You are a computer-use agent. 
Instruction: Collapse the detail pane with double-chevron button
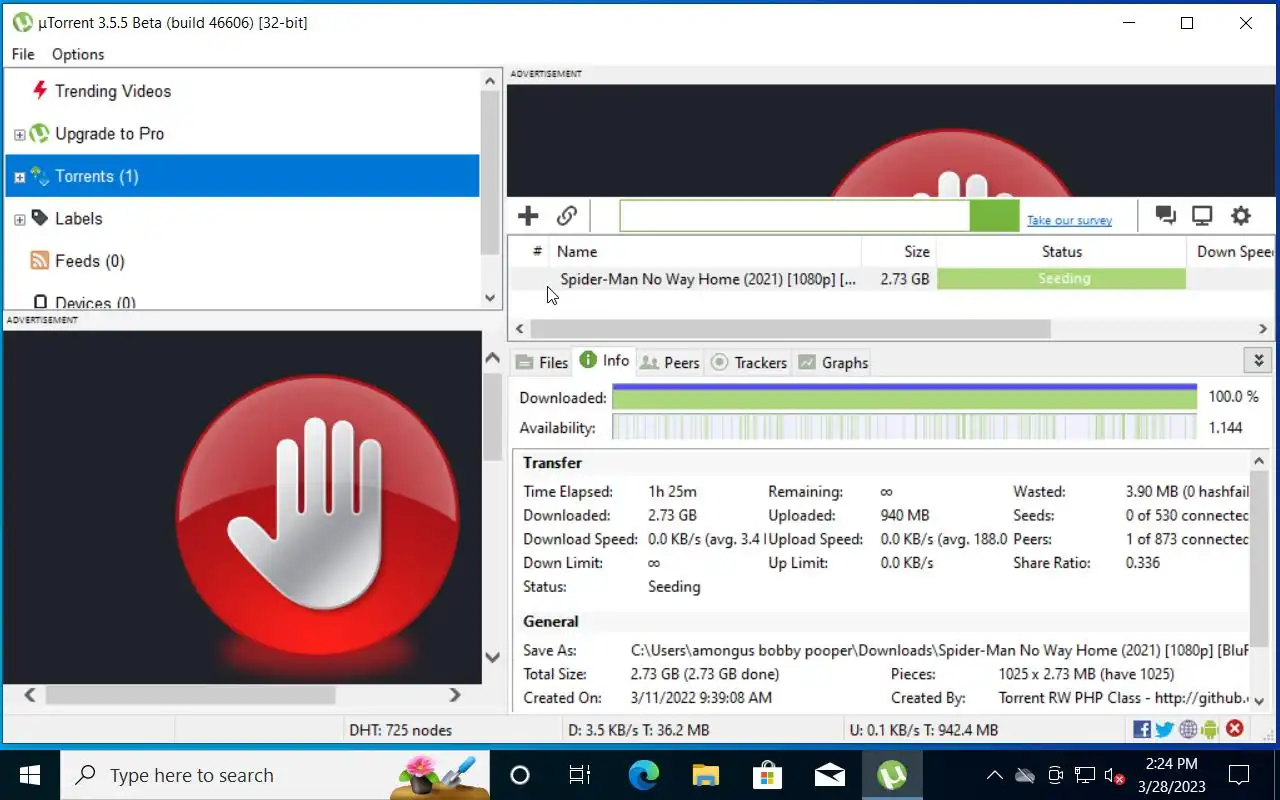coord(1258,360)
